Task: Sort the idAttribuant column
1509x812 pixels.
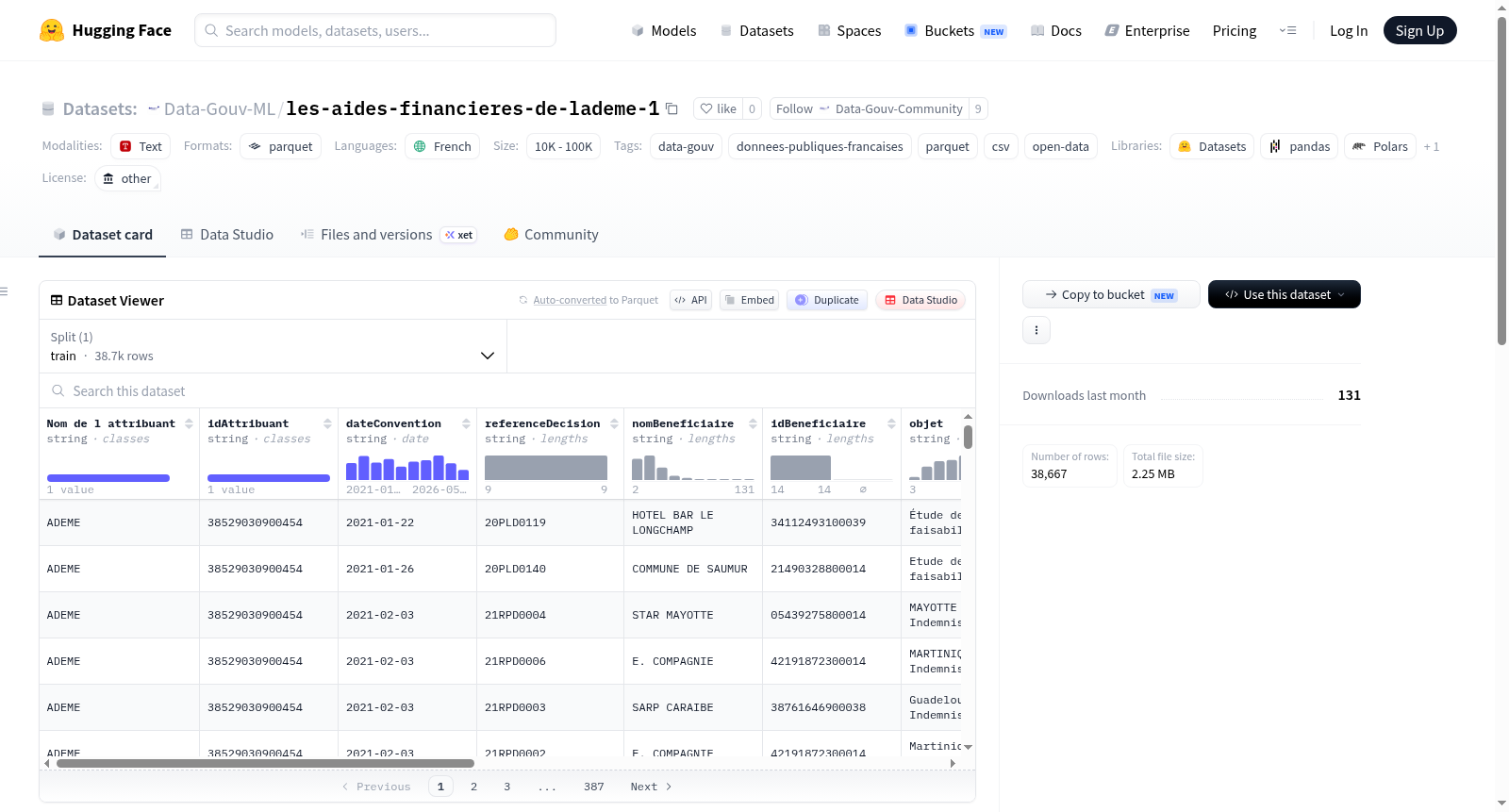Action: pyautogui.click(x=327, y=423)
